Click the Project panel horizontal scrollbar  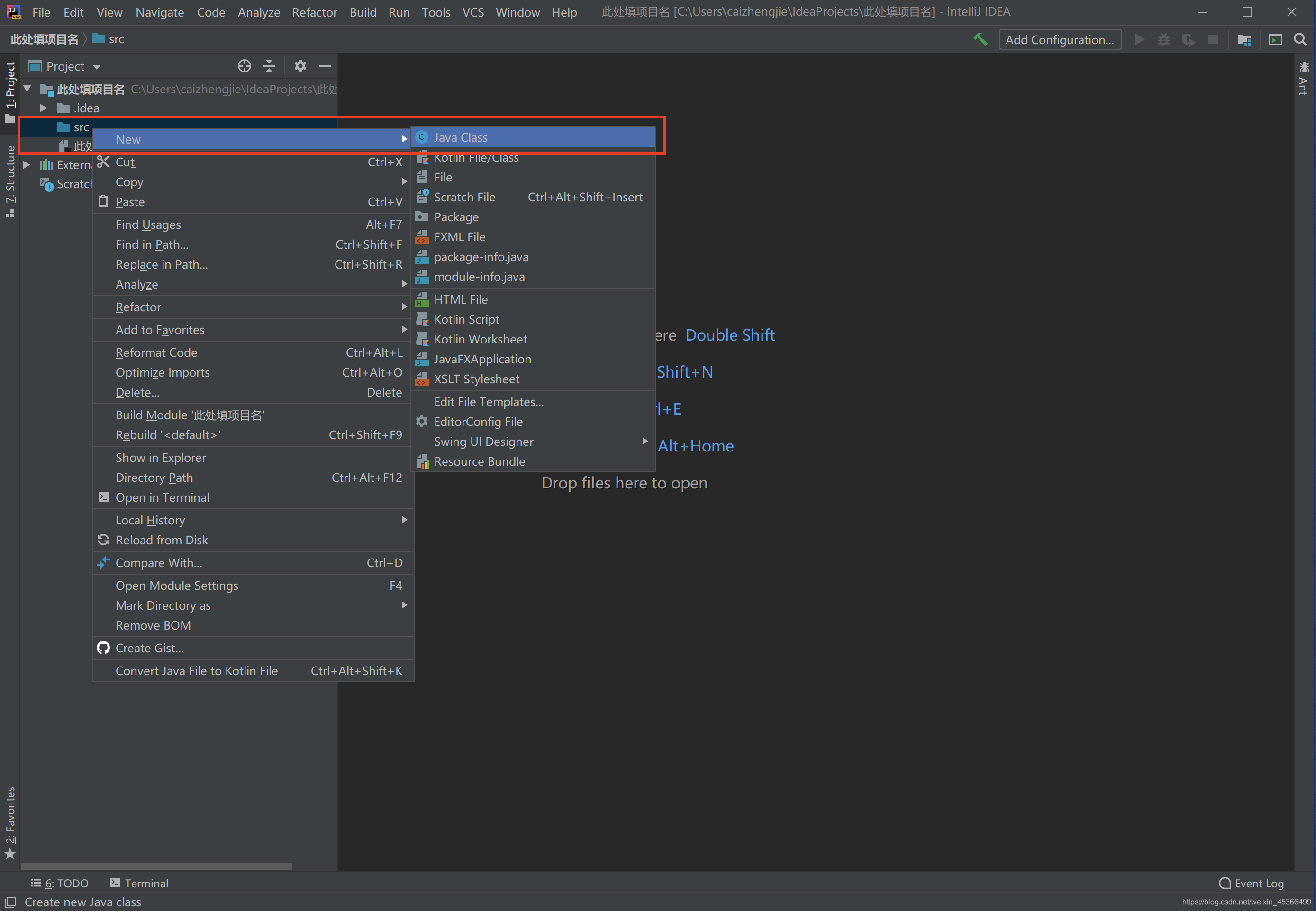coord(156,866)
